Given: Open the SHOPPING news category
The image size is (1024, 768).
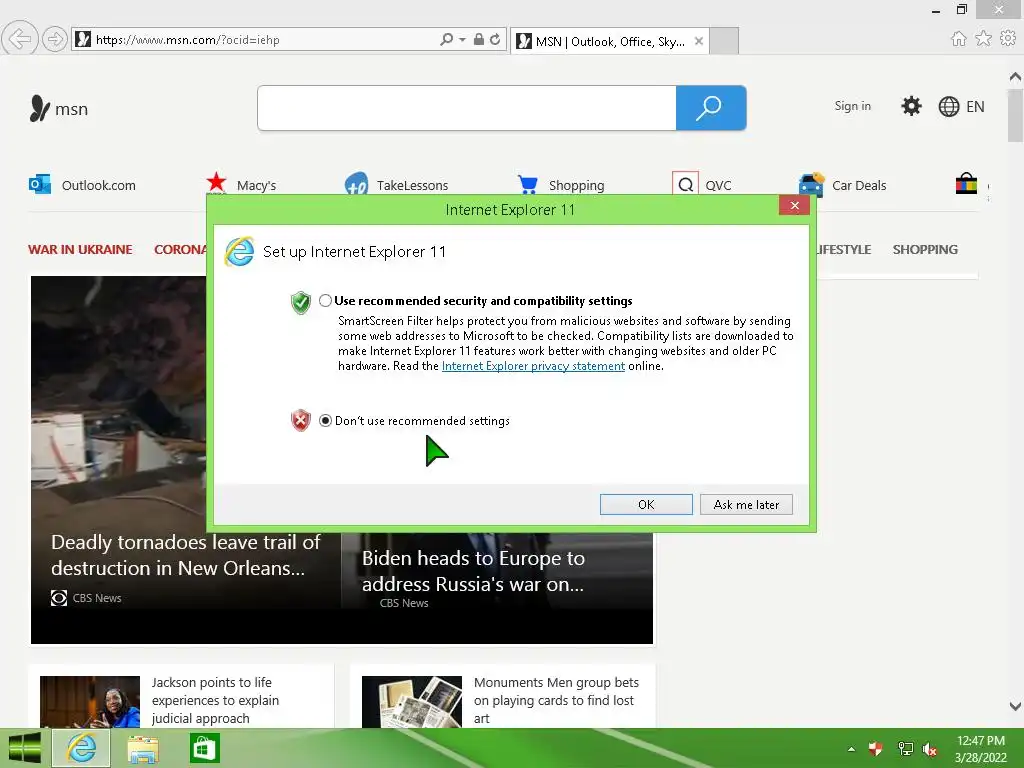Looking at the screenshot, I should coord(925,249).
